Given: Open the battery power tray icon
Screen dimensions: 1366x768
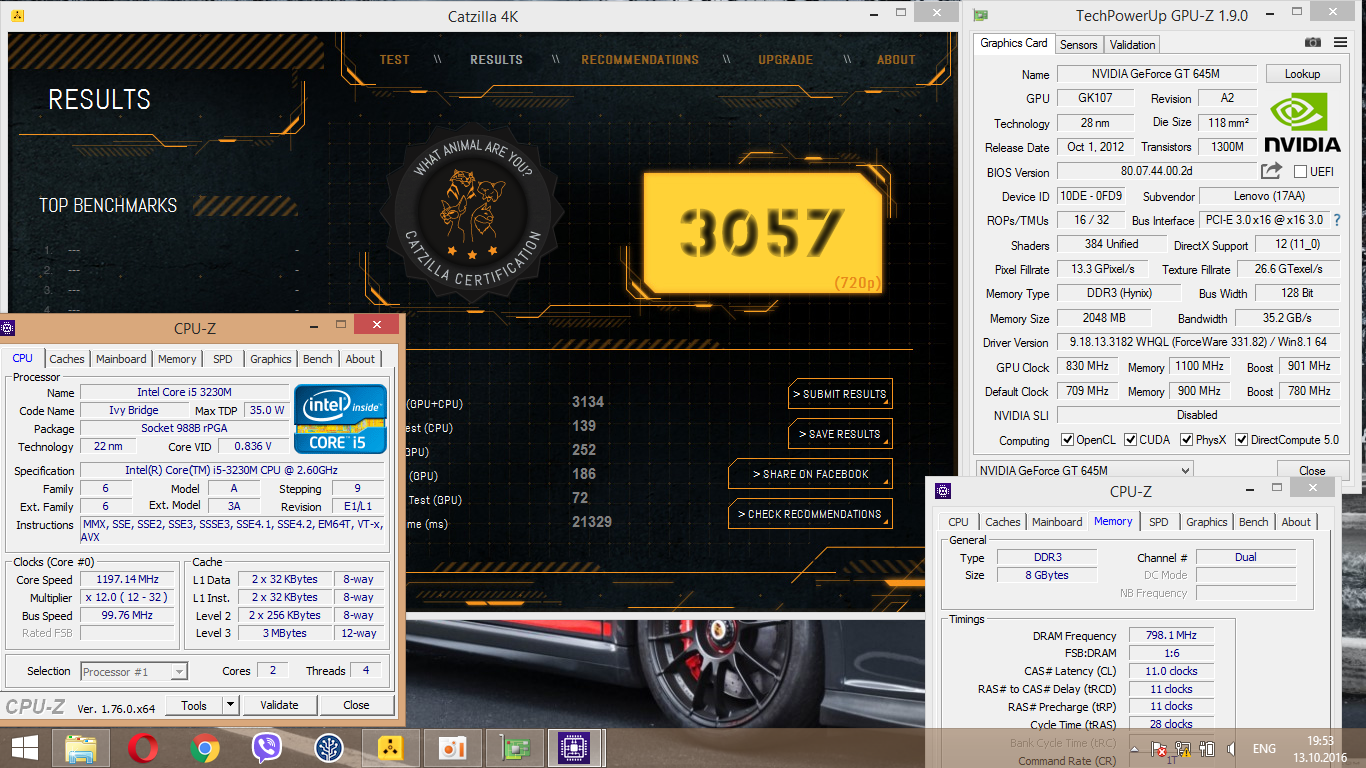Looking at the screenshot, I should [1207, 749].
